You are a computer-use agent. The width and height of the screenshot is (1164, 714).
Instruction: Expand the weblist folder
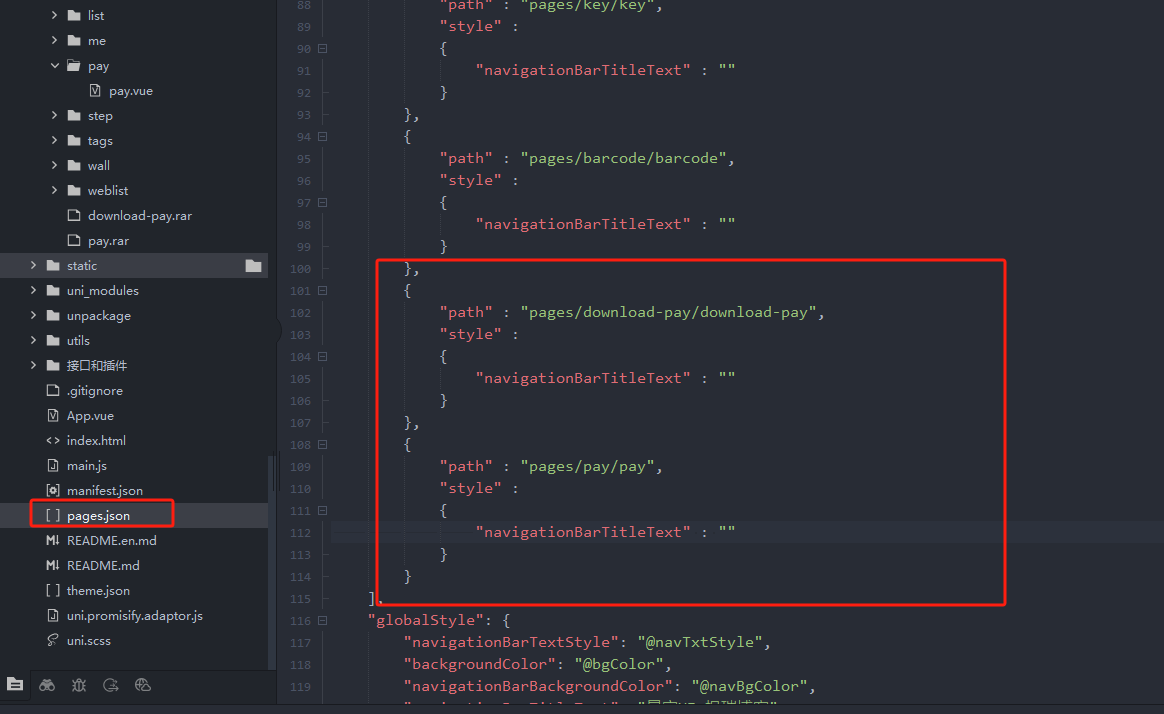(55, 191)
